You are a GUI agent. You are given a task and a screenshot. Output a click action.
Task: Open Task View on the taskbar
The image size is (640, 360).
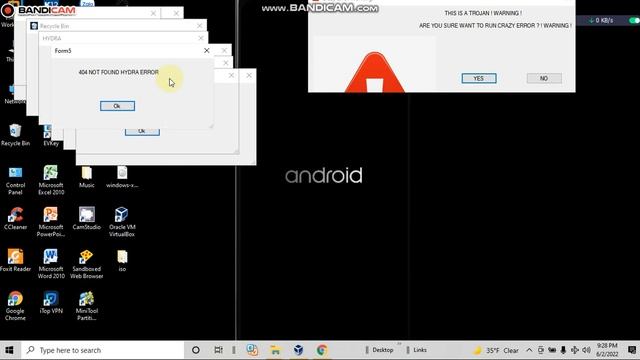click(x=218, y=350)
